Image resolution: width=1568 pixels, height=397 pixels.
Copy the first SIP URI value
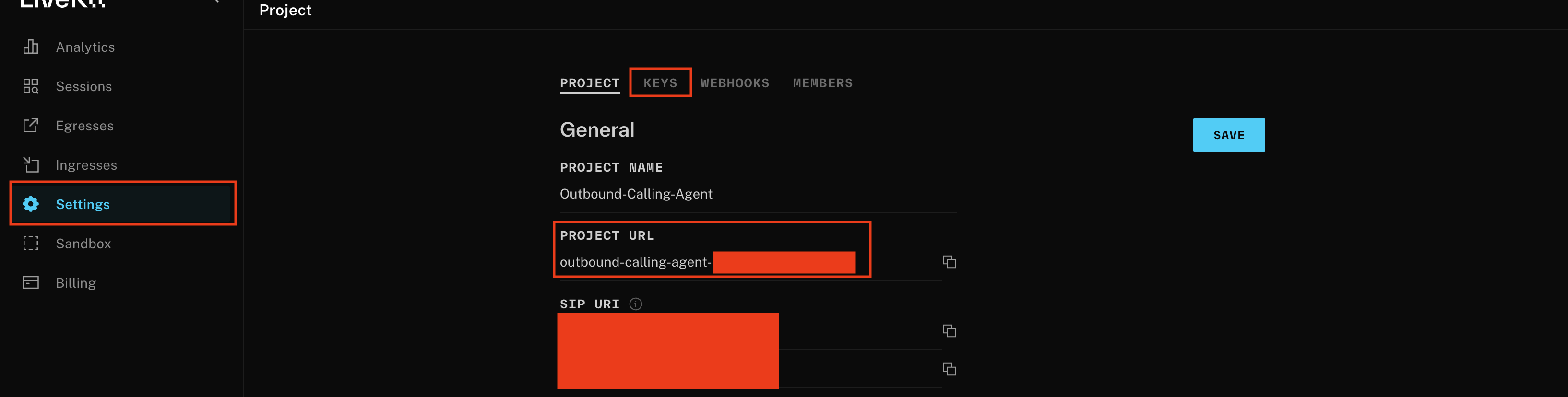click(950, 331)
